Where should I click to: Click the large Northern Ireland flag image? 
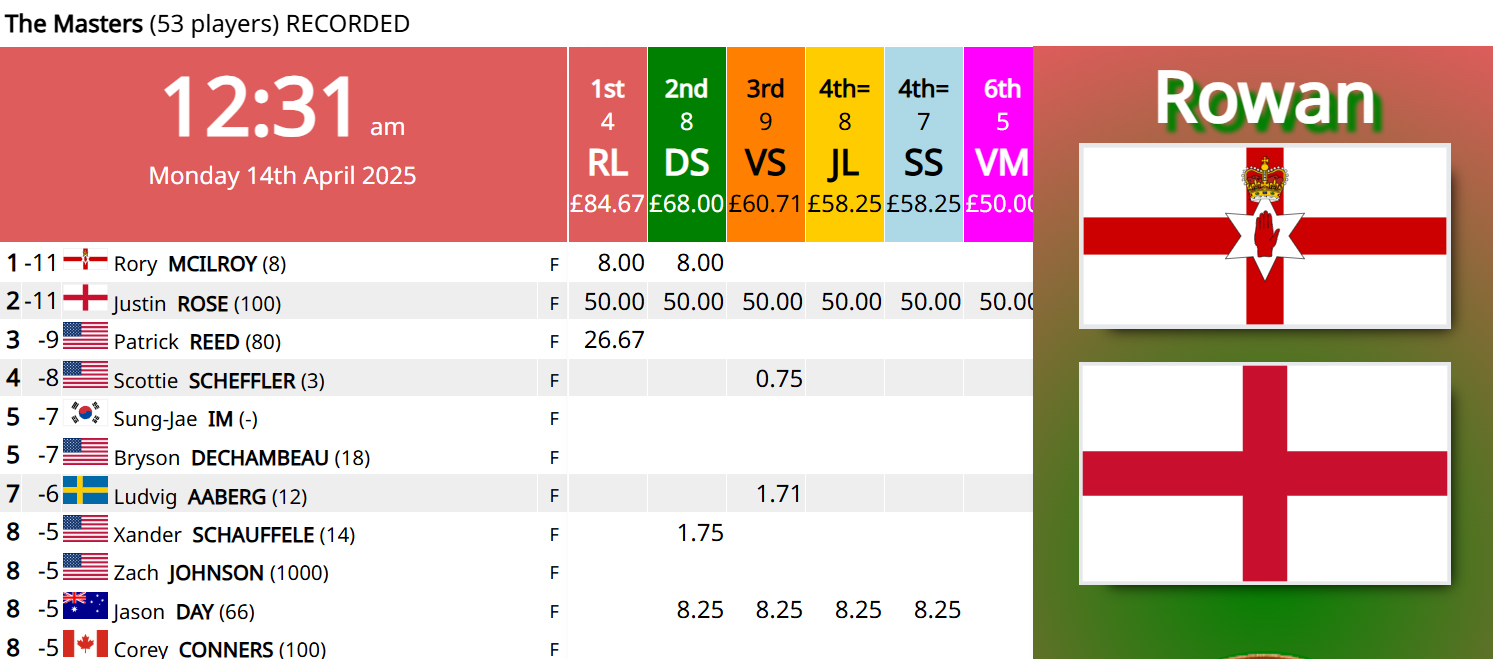click(x=1265, y=236)
